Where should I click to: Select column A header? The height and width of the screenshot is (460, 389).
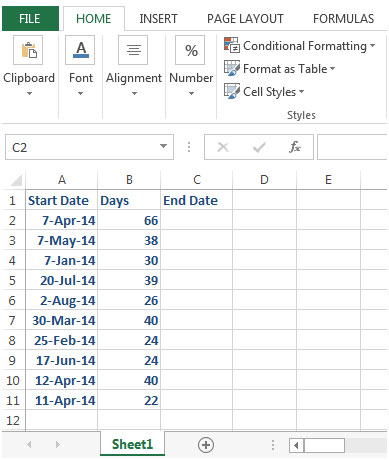[62, 180]
